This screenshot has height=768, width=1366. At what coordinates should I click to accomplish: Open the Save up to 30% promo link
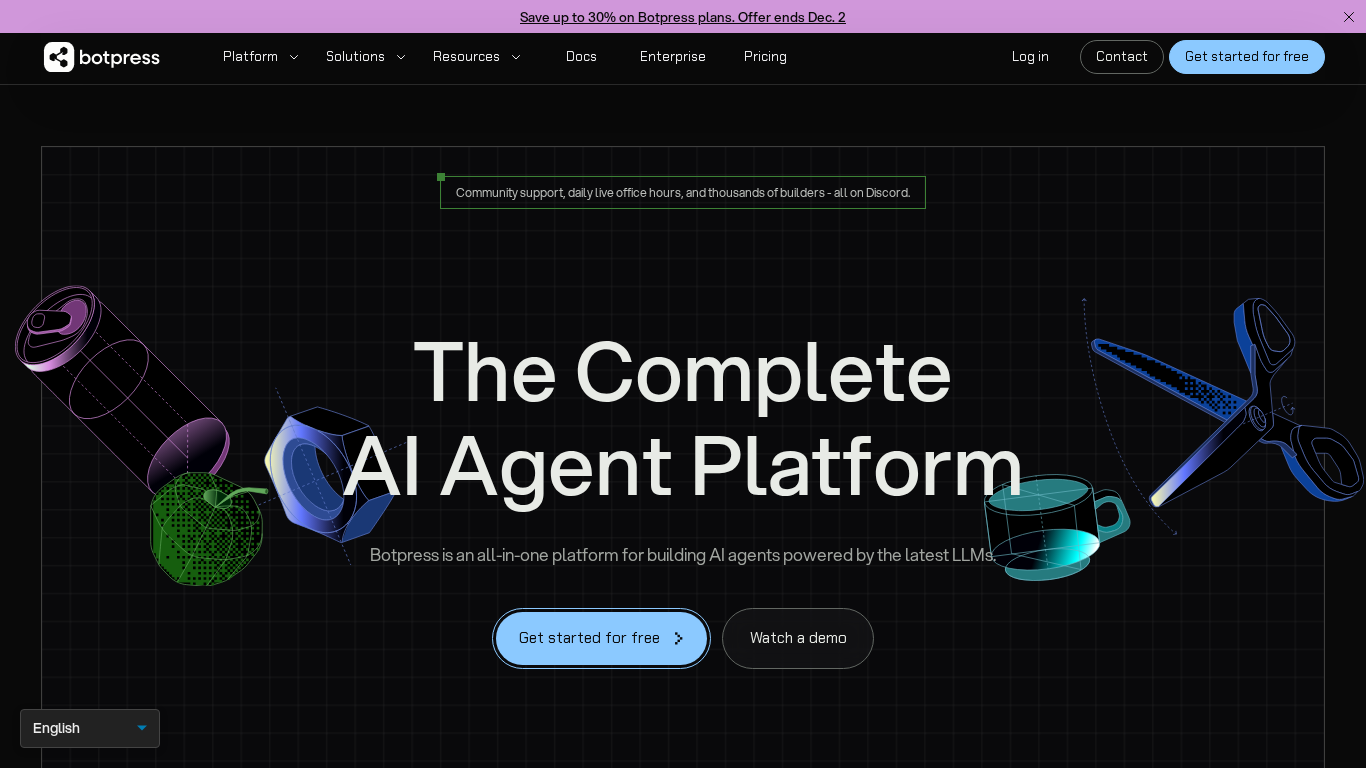coord(683,17)
